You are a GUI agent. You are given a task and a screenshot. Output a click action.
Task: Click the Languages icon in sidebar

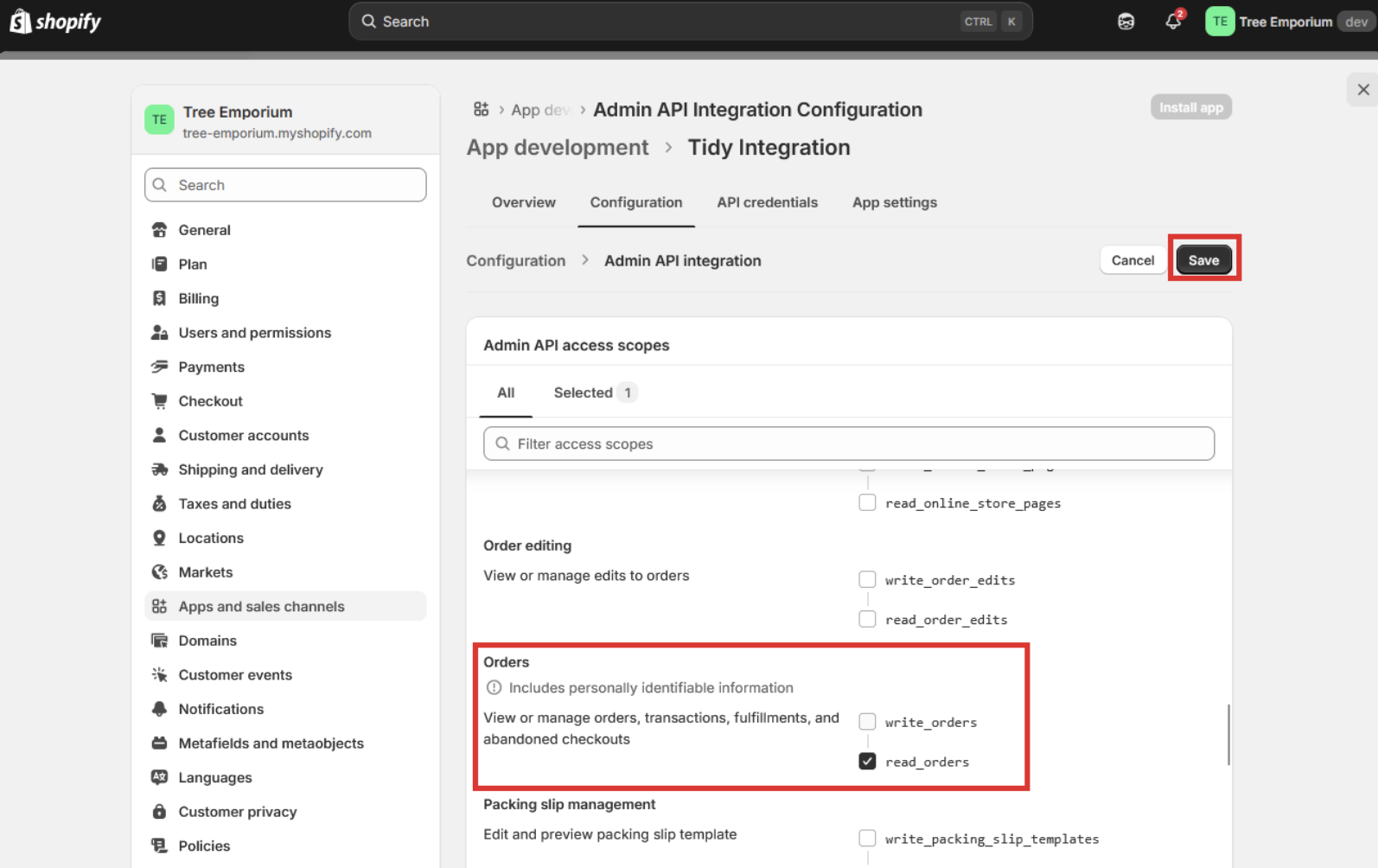159,778
